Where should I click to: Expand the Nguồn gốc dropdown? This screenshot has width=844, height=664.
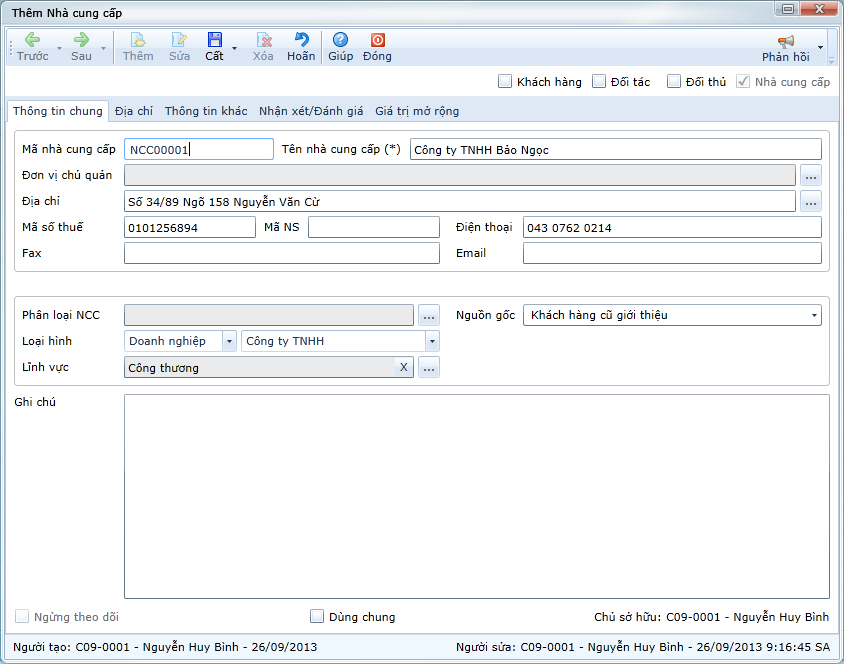[812, 315]
